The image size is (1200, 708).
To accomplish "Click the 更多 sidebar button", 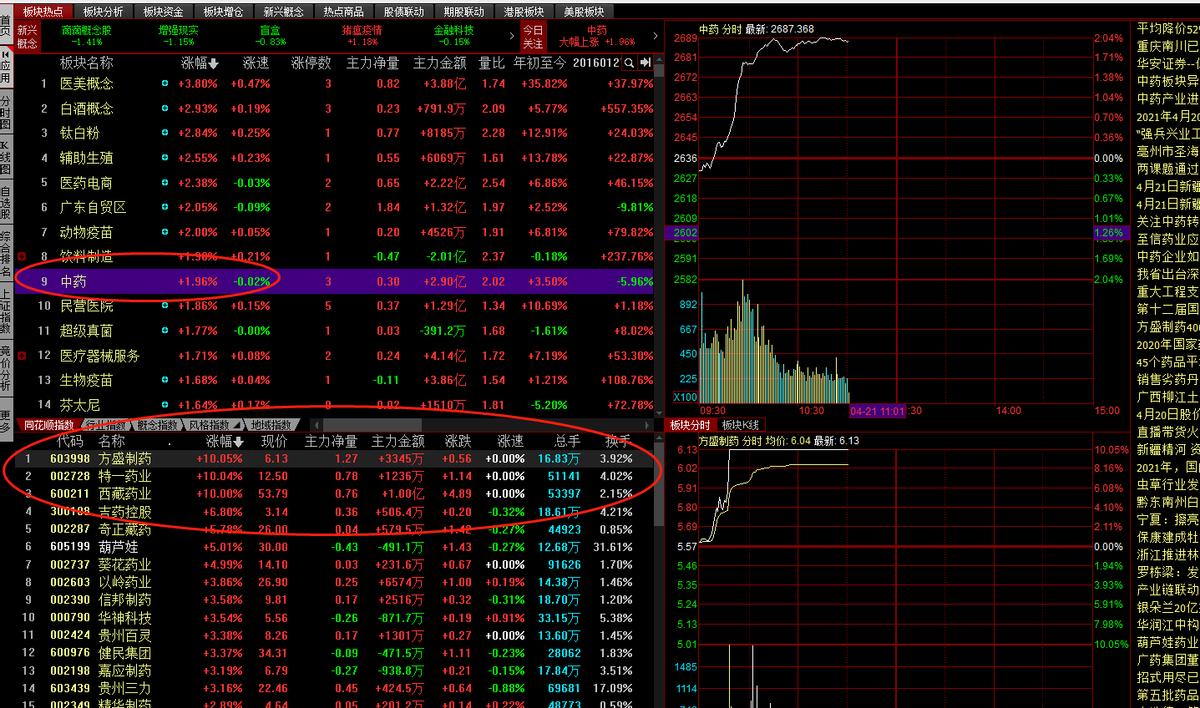I will coord(6,419).
